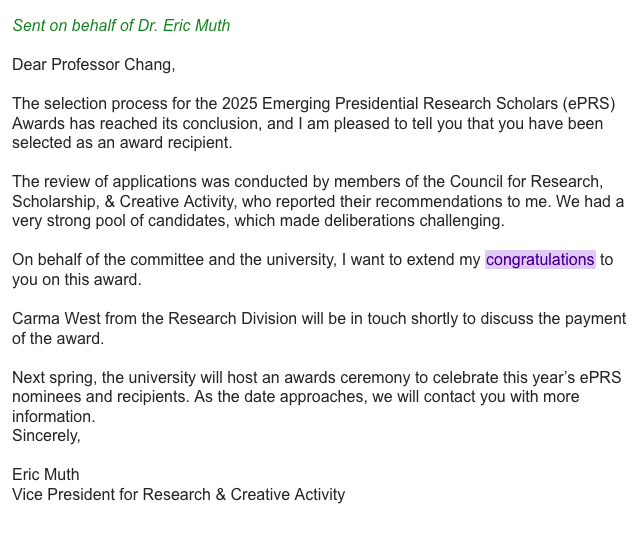Click "selected as an award recipient."
The width and height of the screenshot is (638, 558).
coord(122,143)
